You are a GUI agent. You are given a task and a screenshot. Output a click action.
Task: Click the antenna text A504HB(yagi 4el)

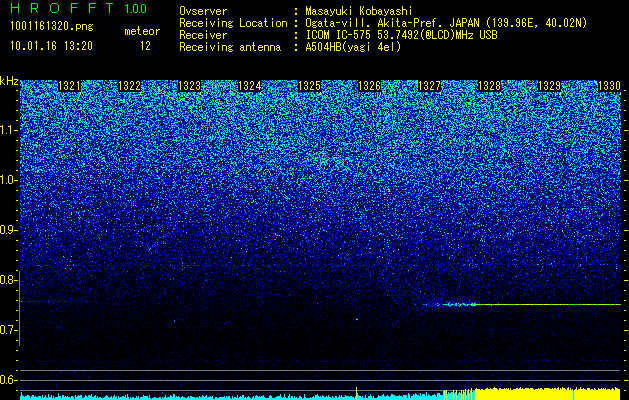[x=353, y=47]
